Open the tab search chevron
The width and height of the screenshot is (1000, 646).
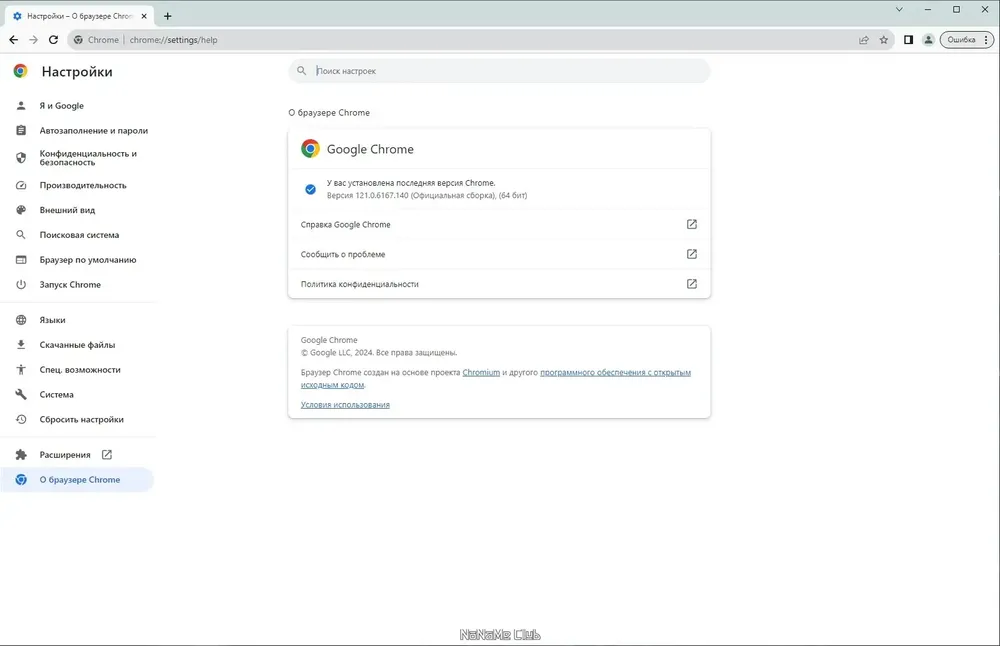899,10
